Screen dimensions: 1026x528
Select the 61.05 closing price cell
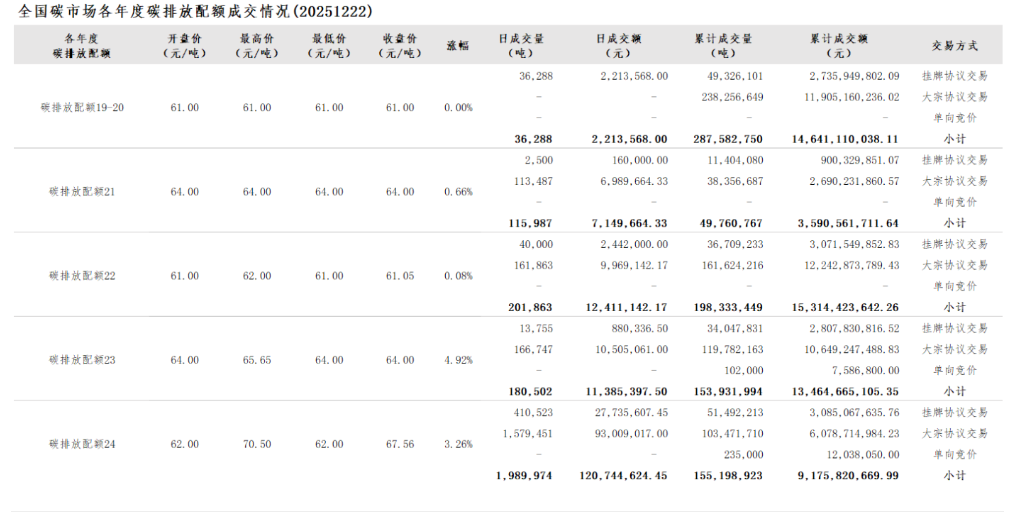pos(400,276)
